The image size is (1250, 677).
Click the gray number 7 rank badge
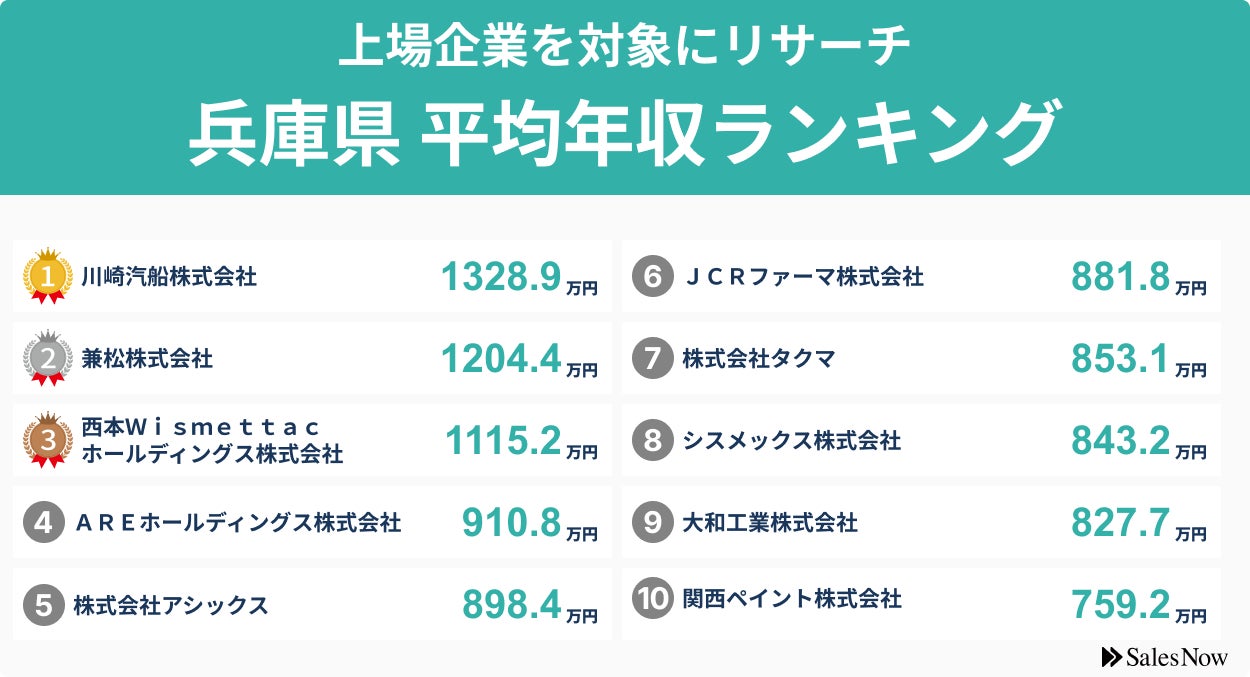pyautogui.click(x=653, y=358)
